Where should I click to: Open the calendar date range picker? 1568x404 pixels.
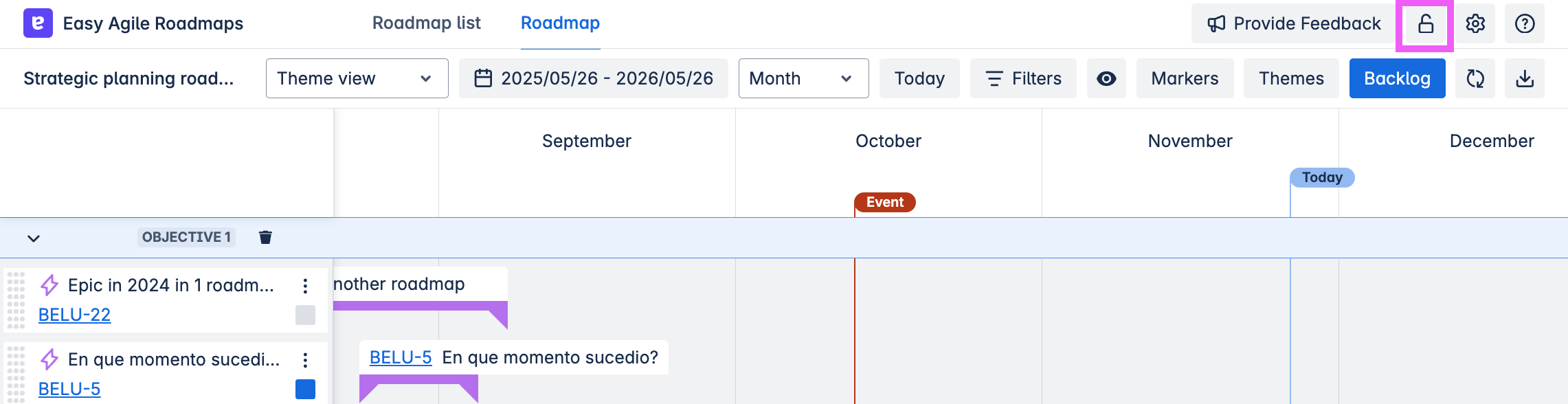point(592,78)
